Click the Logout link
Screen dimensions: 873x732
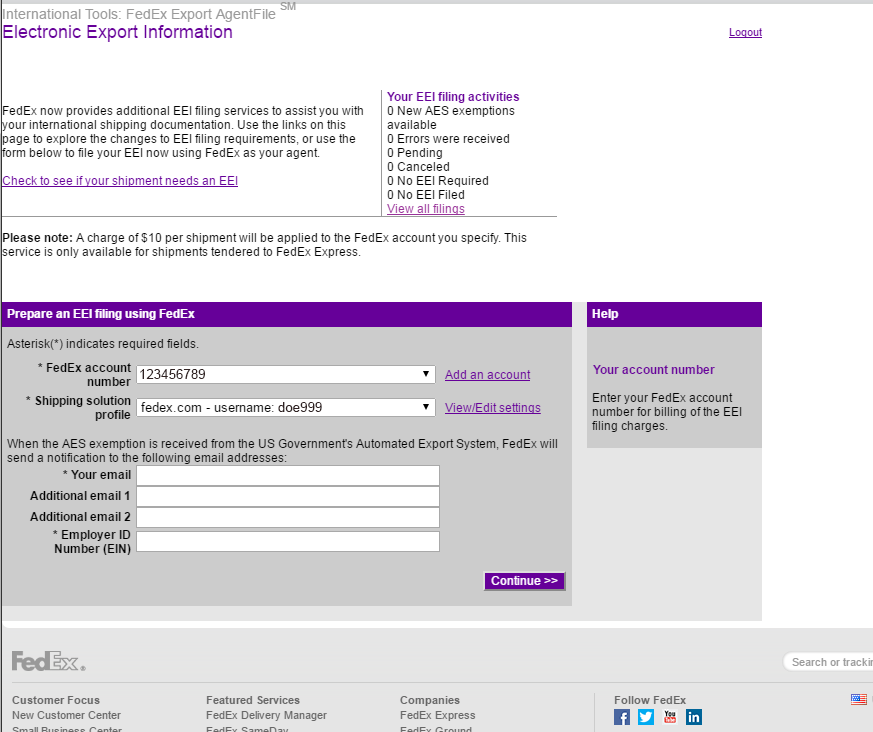pos(746,32)
